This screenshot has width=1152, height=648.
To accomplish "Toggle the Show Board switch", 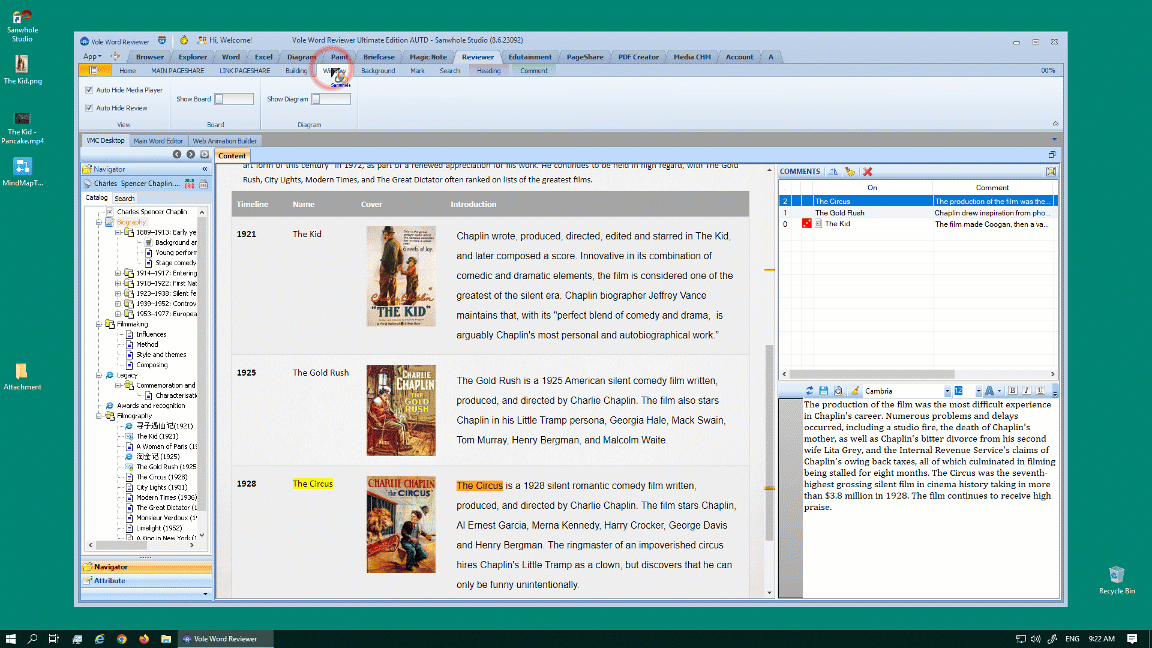I will [x=233, y=99].
